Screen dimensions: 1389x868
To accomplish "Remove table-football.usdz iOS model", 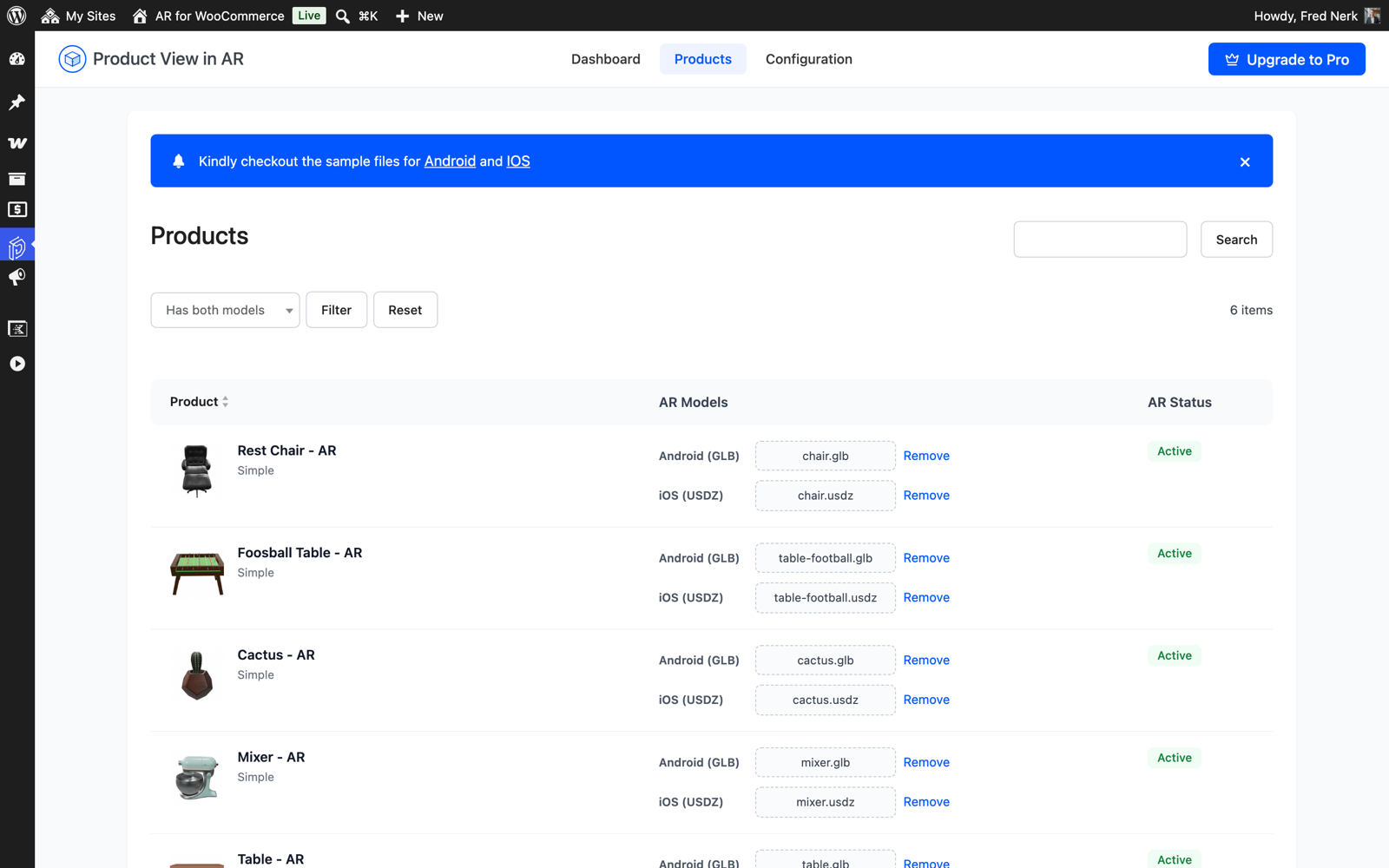I will (926, 598).
